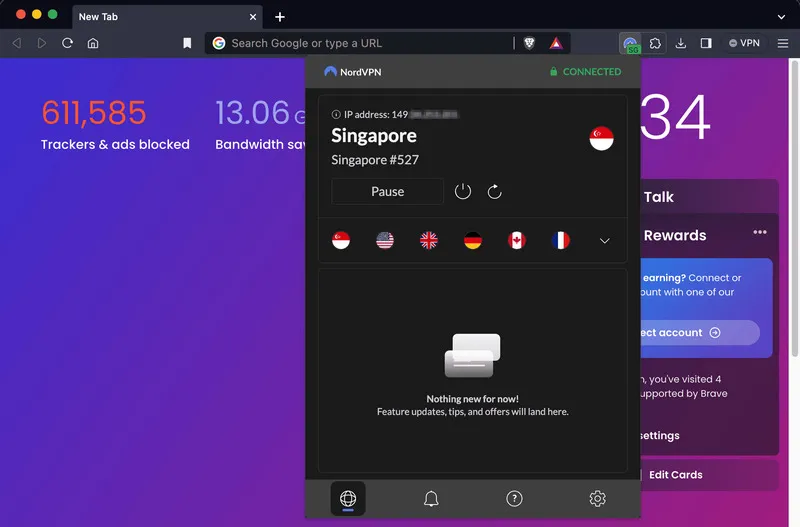Screen dimensions: 800x527
Task: Connect to United Kingdom flag
Action: coord(429,240)
